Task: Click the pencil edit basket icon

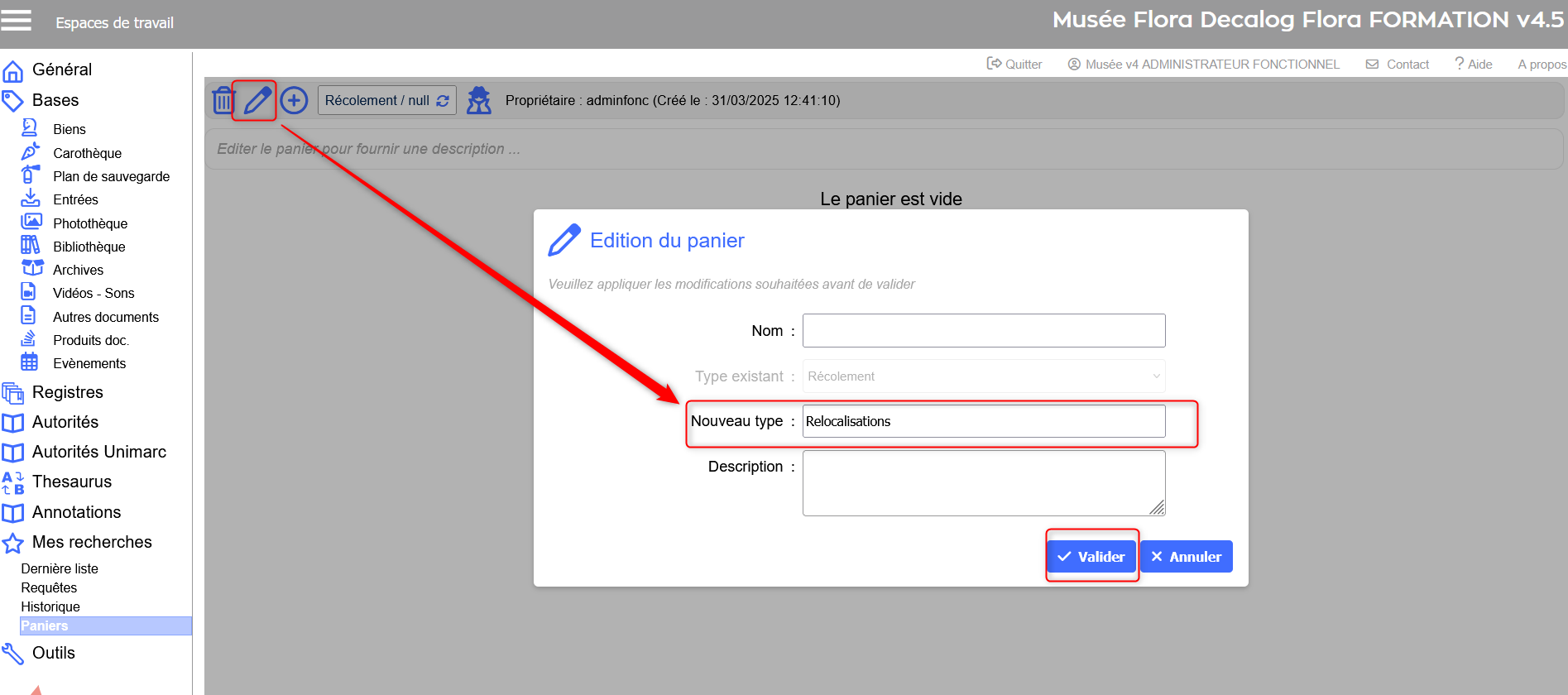Action: [257, 100]
